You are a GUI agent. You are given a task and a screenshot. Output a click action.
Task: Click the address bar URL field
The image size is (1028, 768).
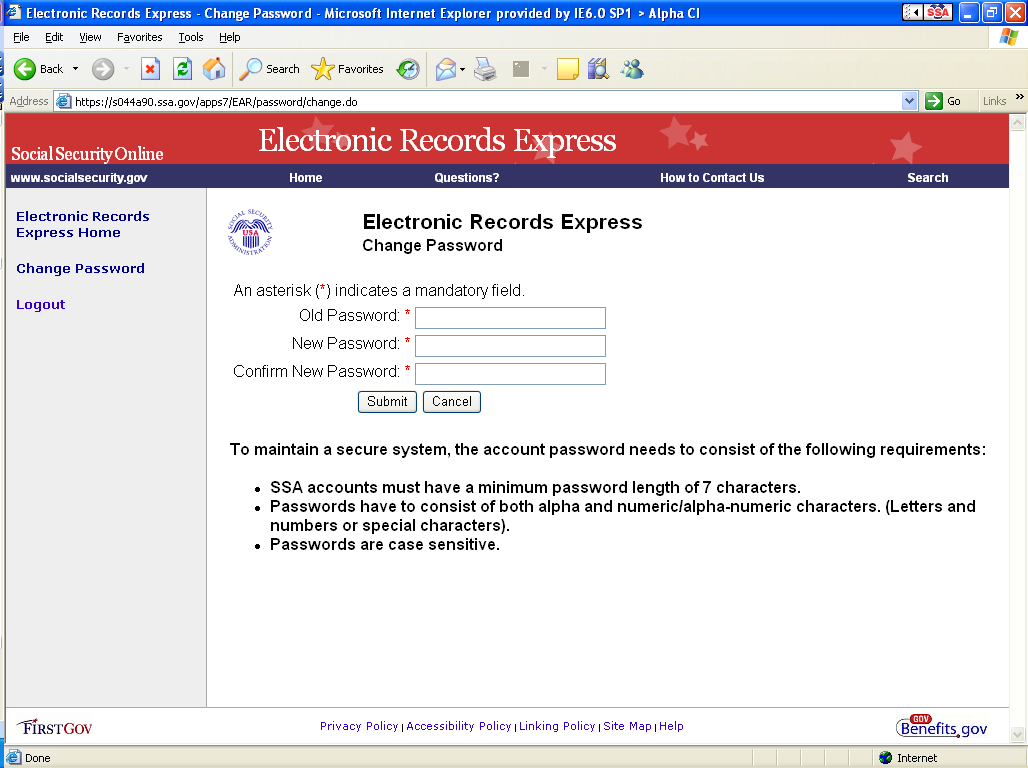(485, 102)
